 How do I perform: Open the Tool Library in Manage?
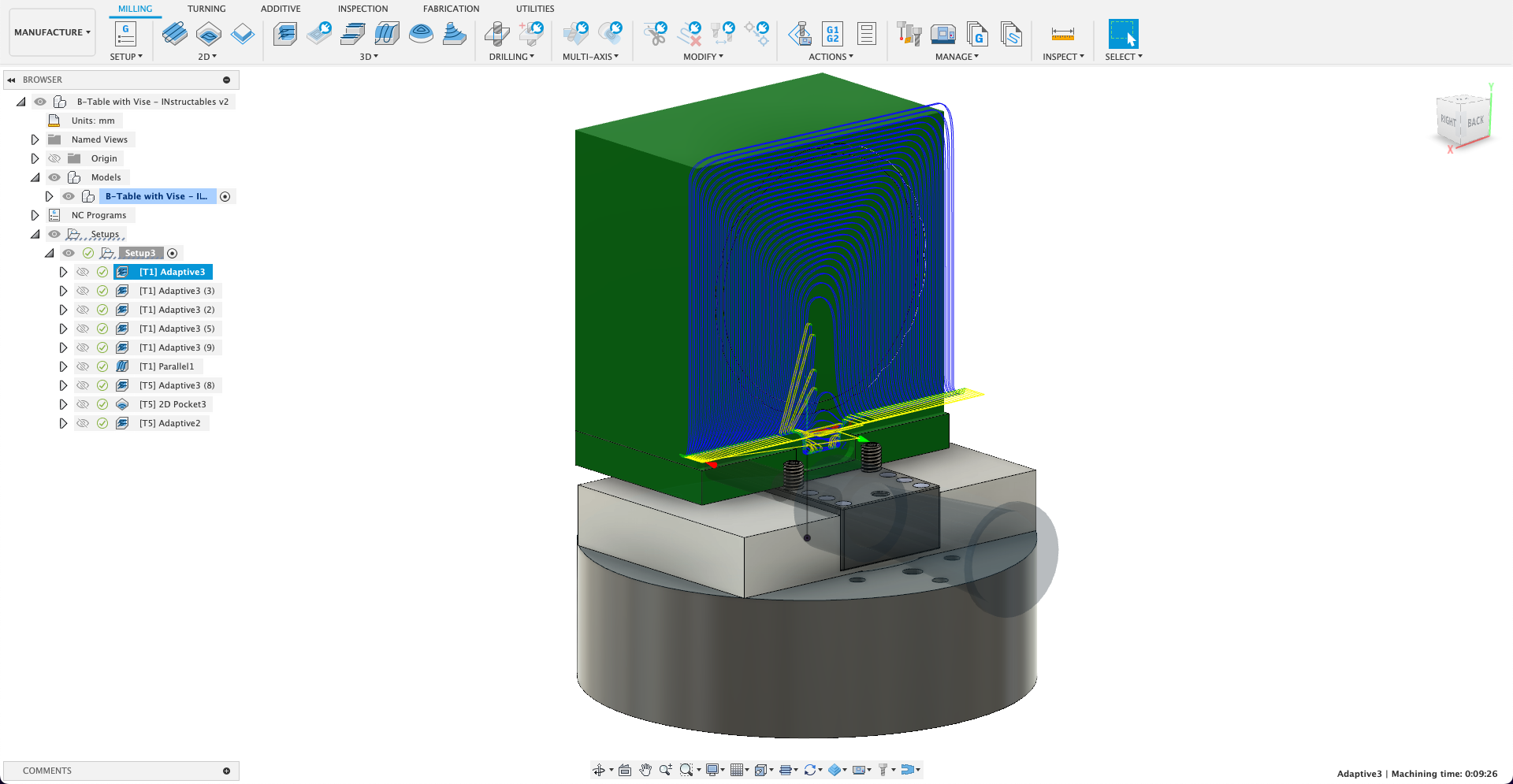click(x=909, y=34)
